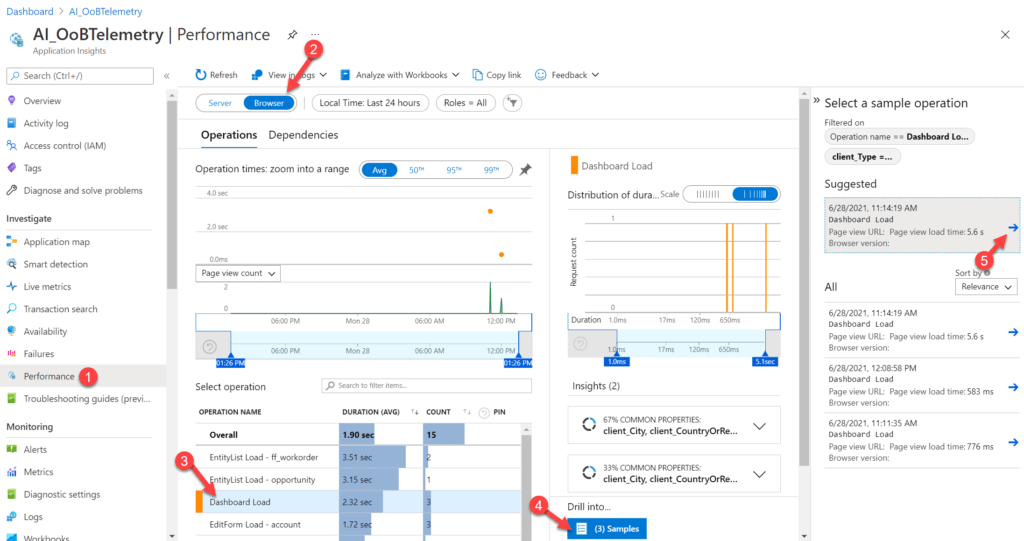Collapse the sample operation panel
Screen dimensions: 1024x541
816,101
